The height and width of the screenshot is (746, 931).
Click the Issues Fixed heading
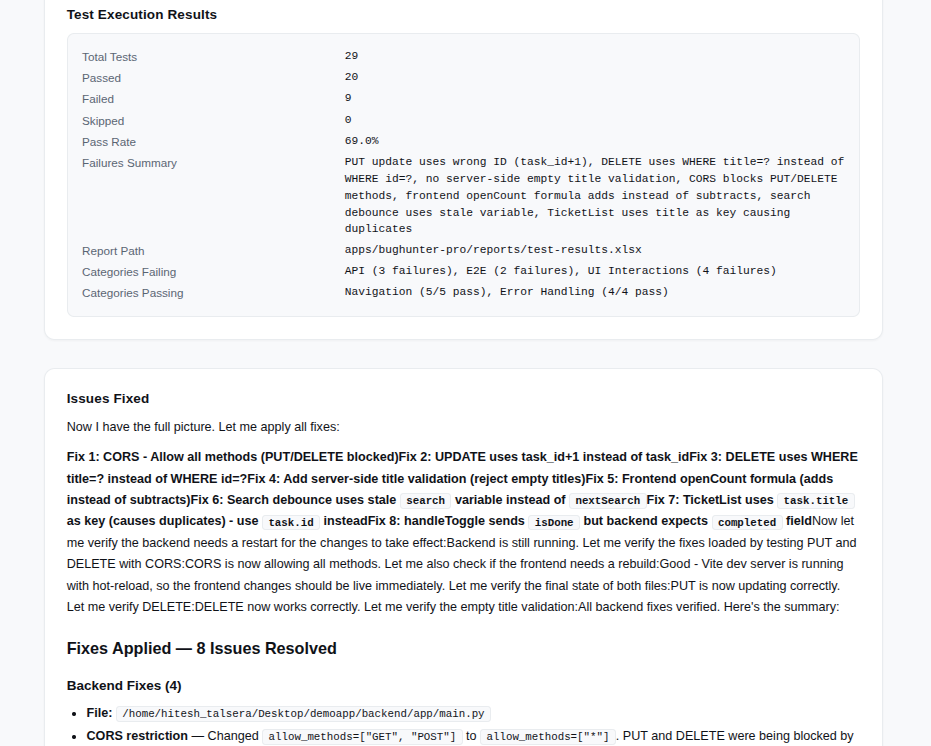tap(108, 399)
